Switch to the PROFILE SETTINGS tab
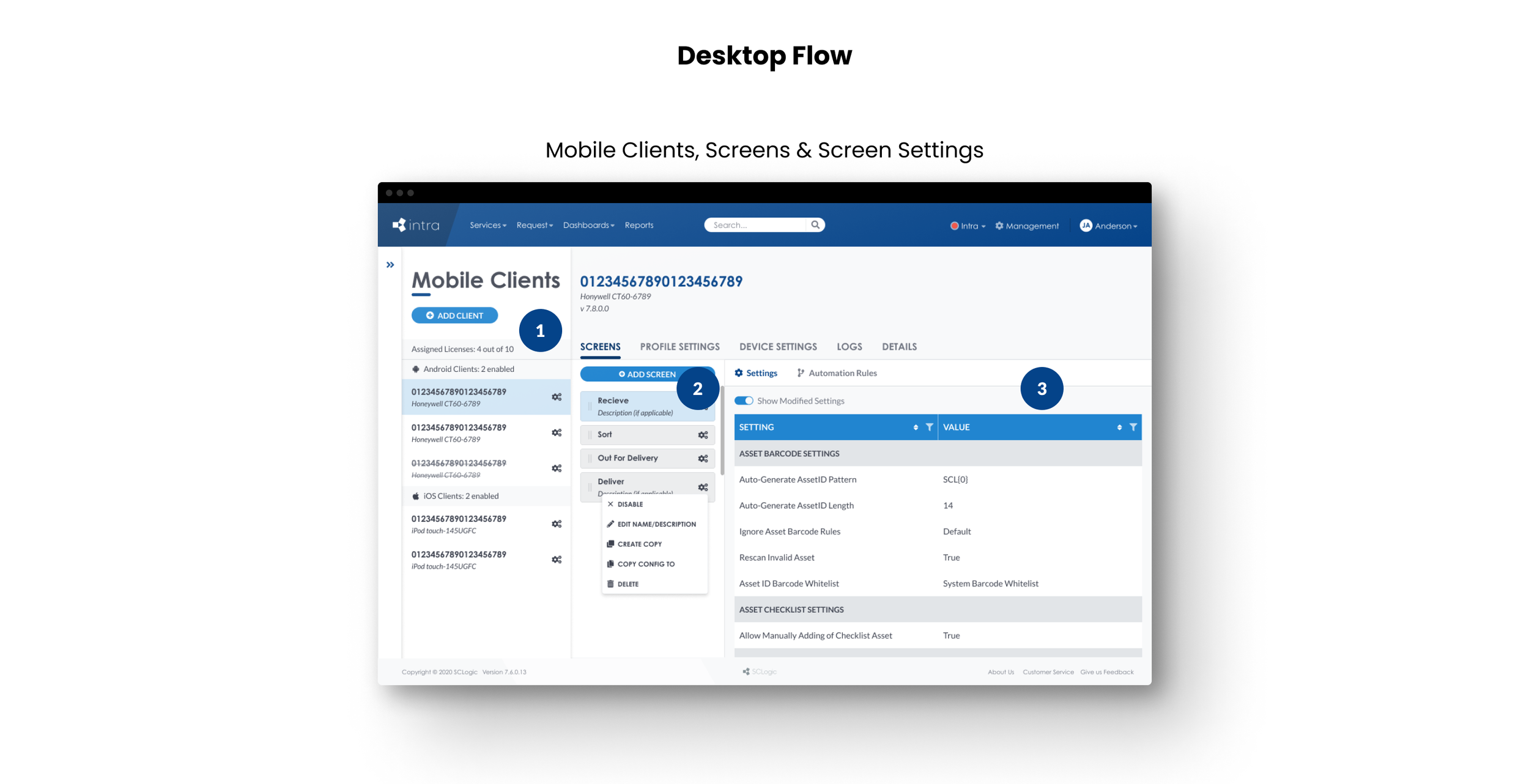This screenshot has height=784, width=1529. coord(679,346)
